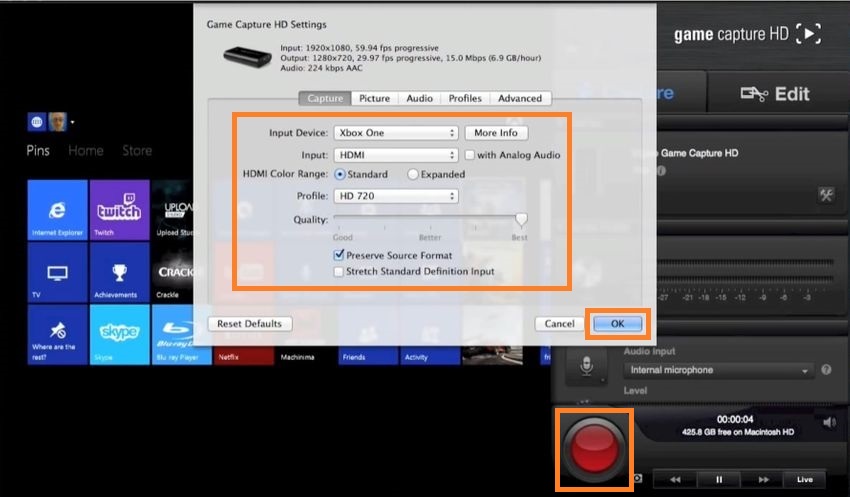Click the game capture HD logo icon

(x=808, y=34)
